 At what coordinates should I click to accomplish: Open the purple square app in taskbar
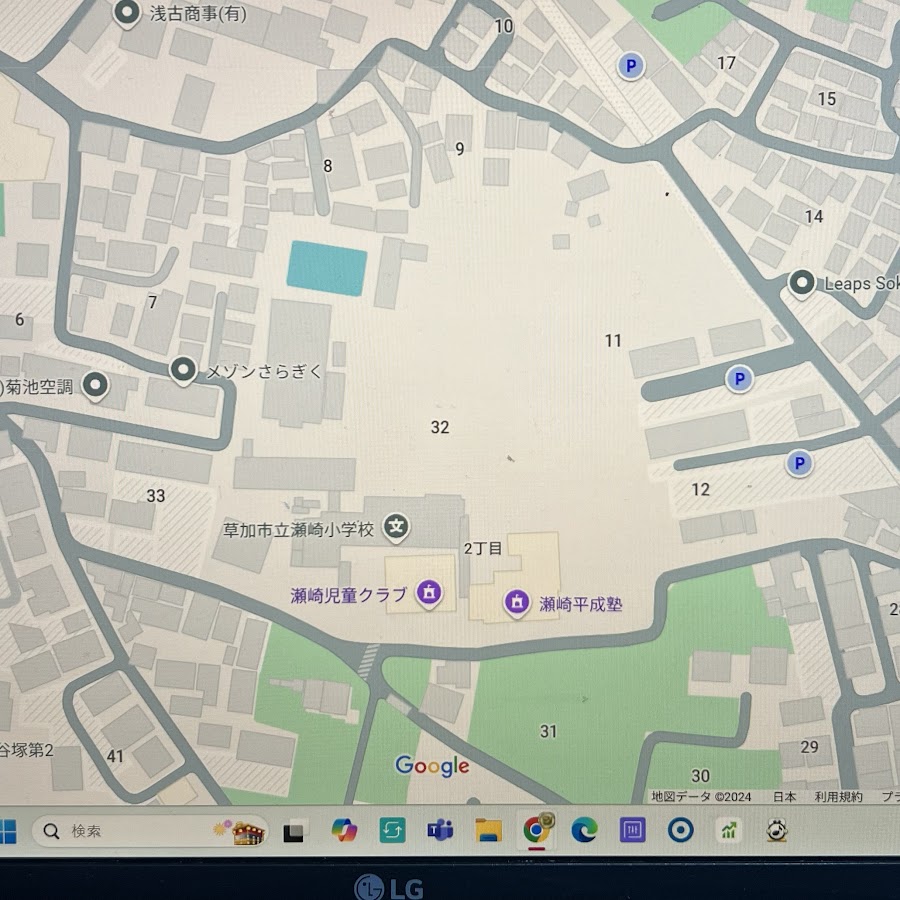pyautogui.click(x=633, y=830)
